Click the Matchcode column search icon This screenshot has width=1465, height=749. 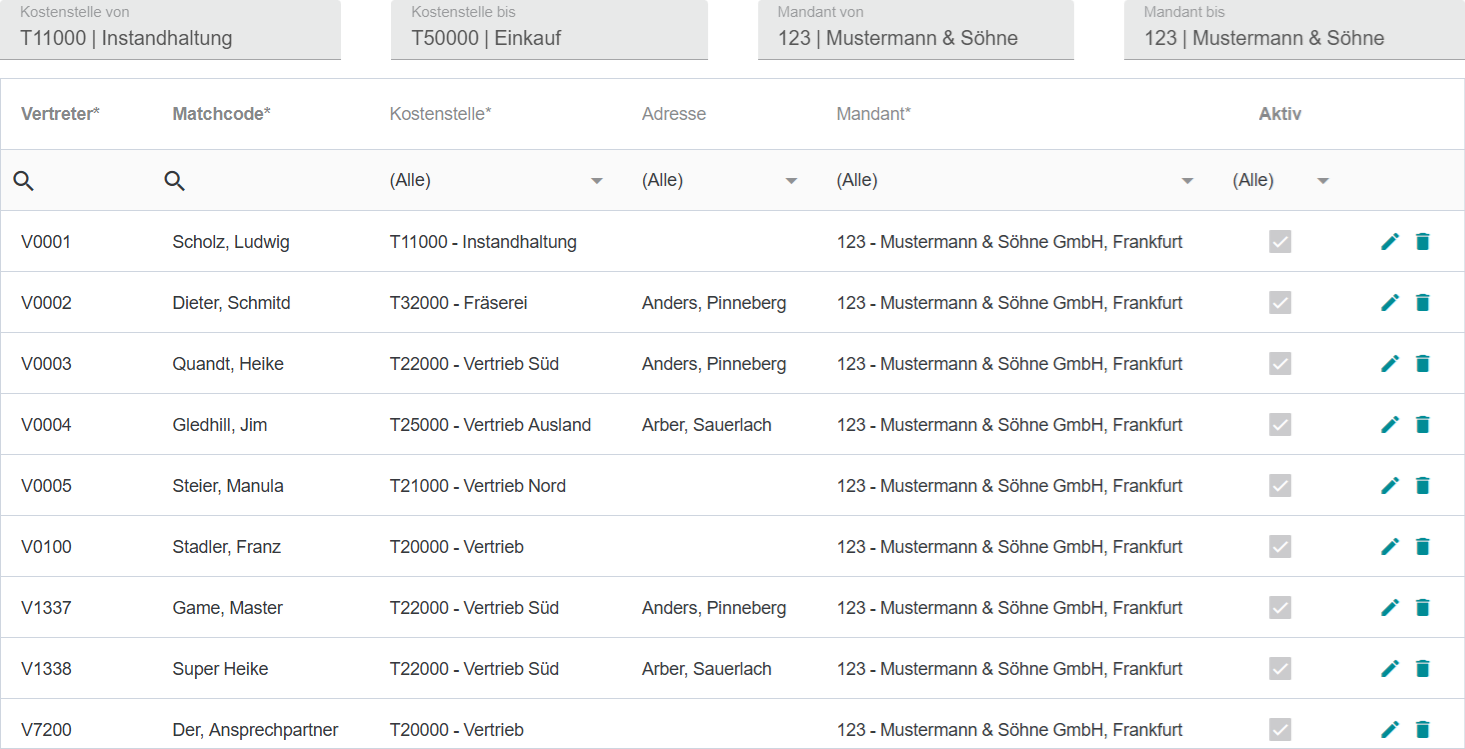[175, 181]
